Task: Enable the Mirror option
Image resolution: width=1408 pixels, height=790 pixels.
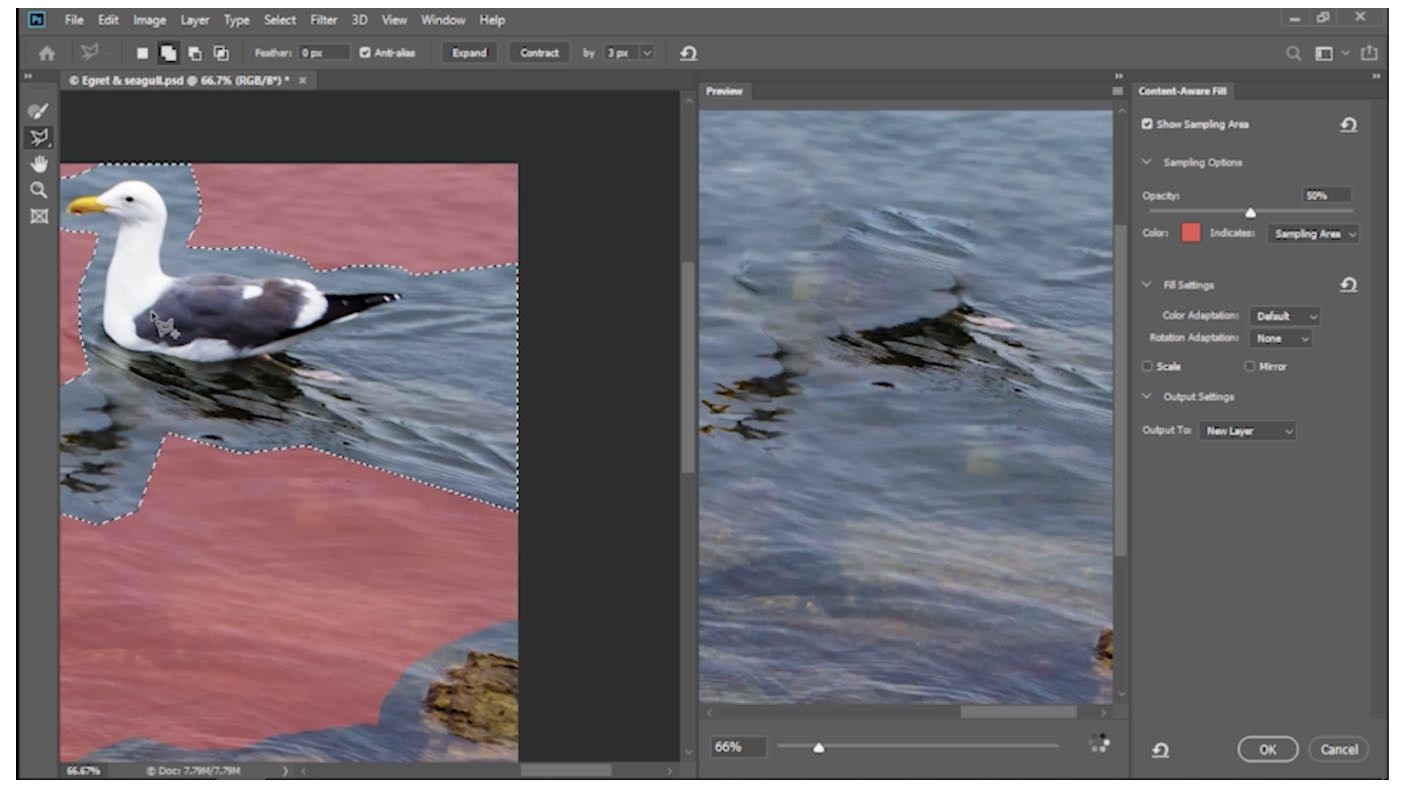Action: (1250, 366)
